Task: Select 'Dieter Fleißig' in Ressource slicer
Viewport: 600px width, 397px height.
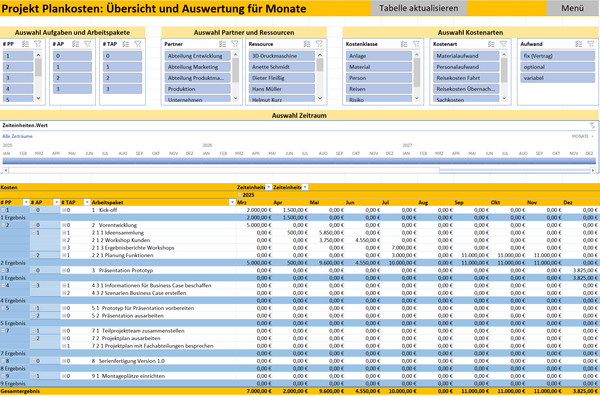Action: (282, 78)
